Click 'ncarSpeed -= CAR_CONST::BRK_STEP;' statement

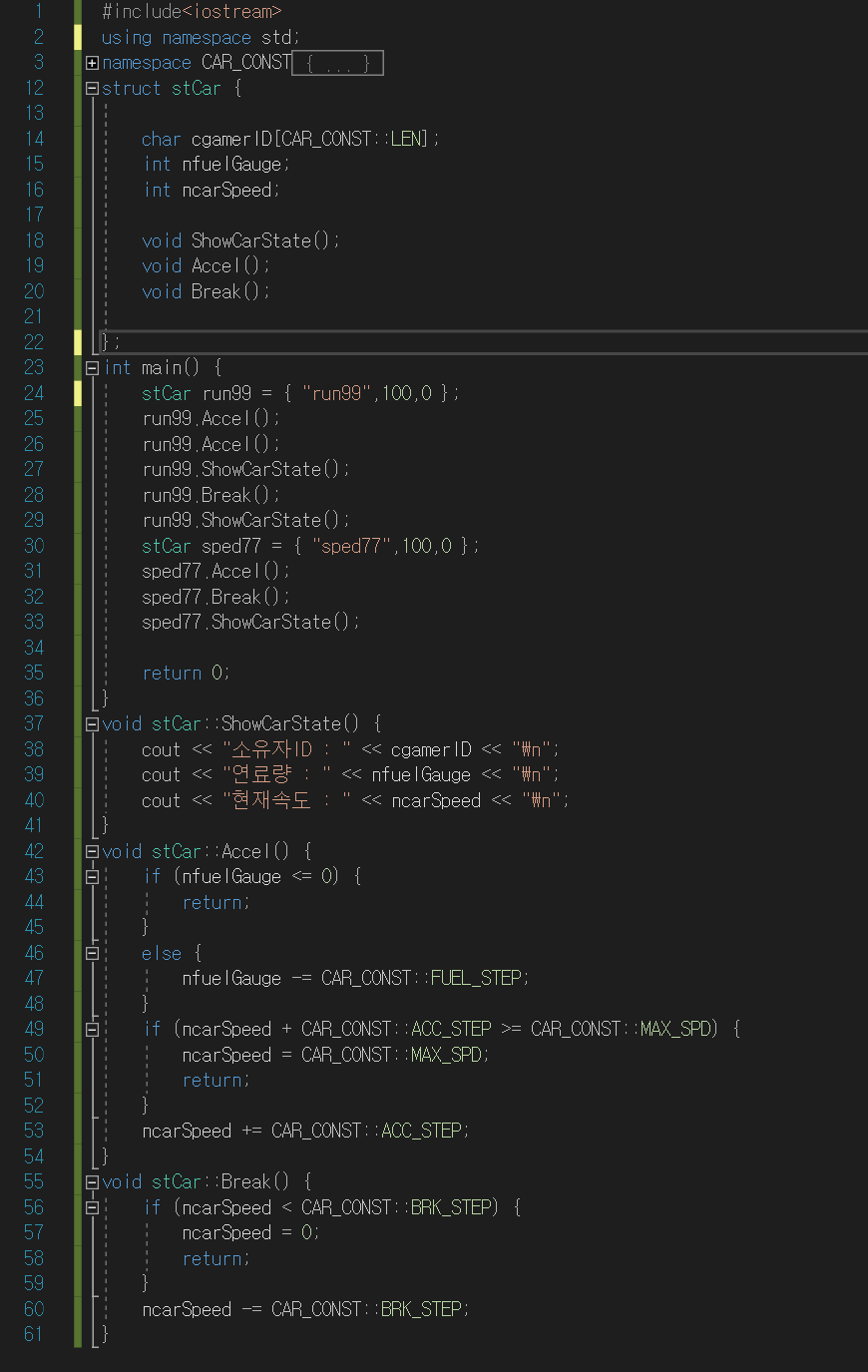pyautogui.click(x=305, y=1310)
